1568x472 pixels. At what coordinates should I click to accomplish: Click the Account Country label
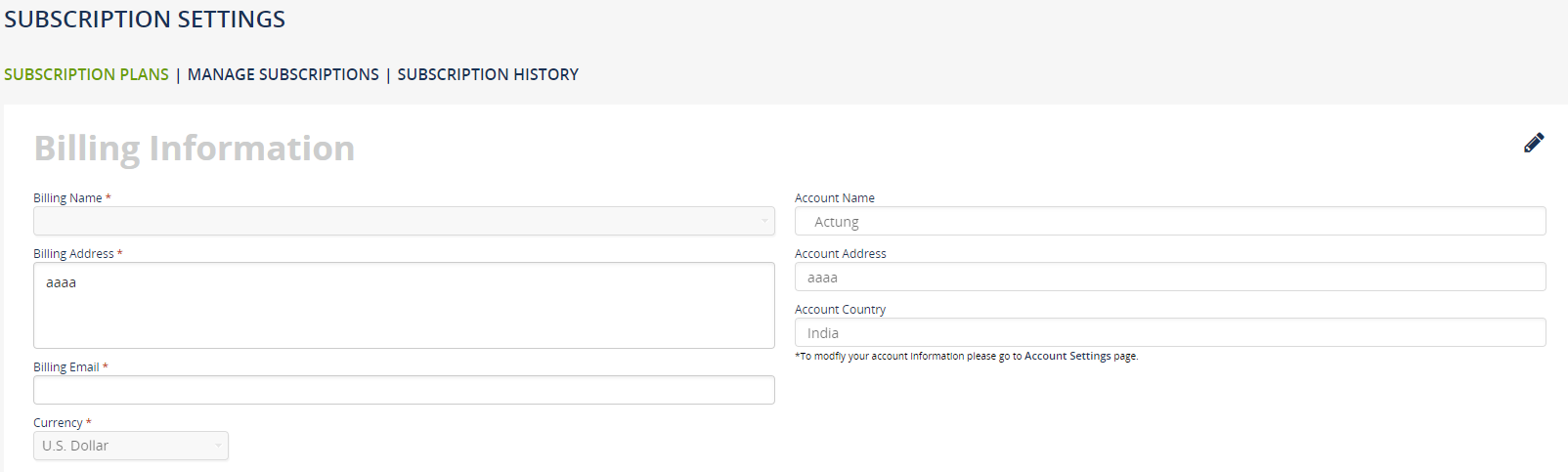pos(840,310)
